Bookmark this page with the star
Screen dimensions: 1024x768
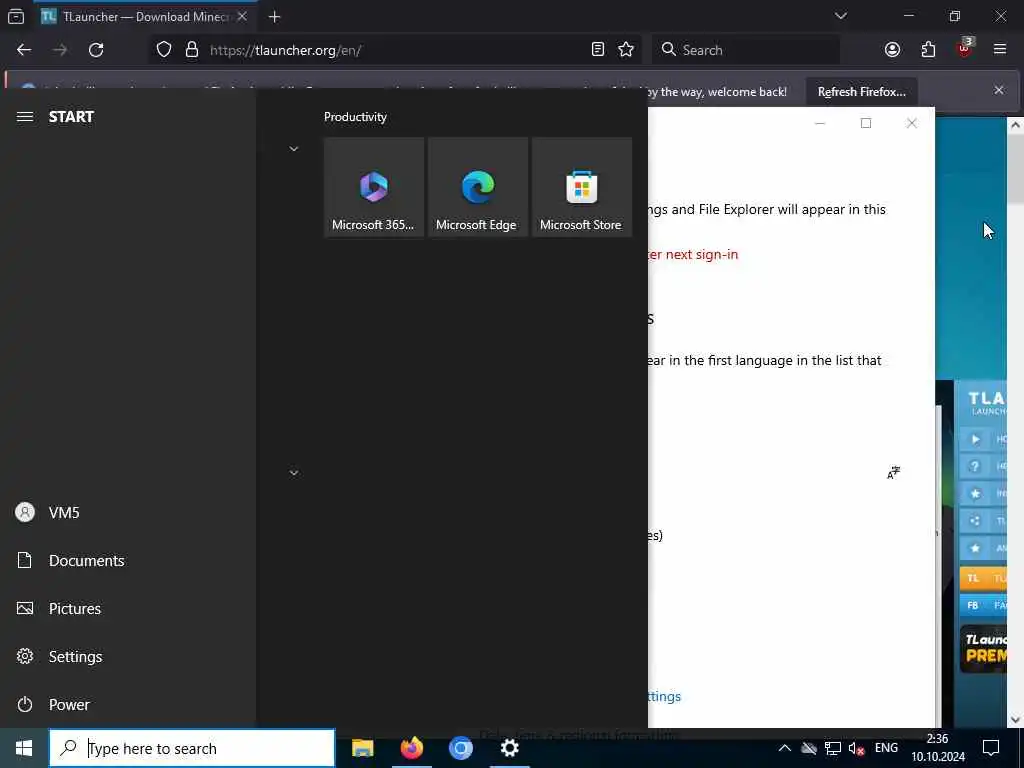point(626,50)
